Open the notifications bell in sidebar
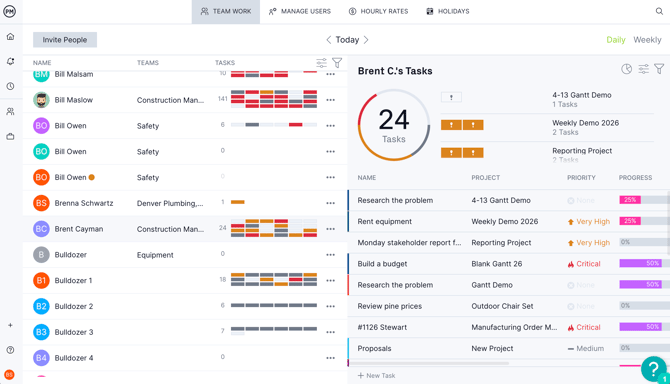Image resolution: width=670 pixels, height=384 pixels. (10, 62)
